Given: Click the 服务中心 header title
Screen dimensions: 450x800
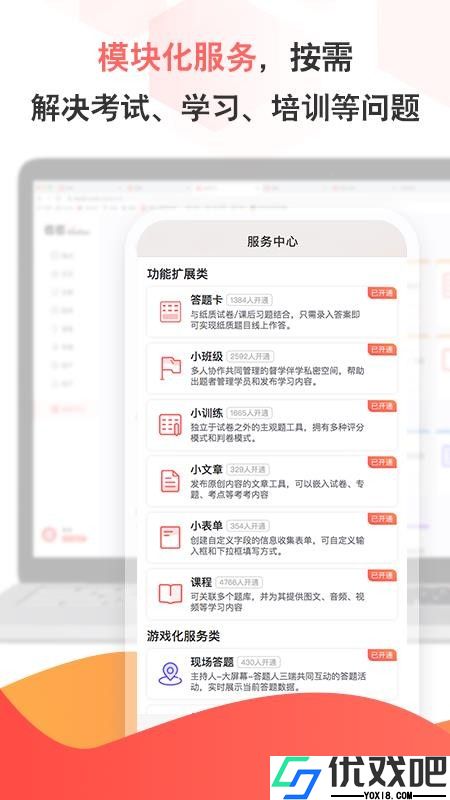Looking at the screenshot, I should click(x=272, y=241).
